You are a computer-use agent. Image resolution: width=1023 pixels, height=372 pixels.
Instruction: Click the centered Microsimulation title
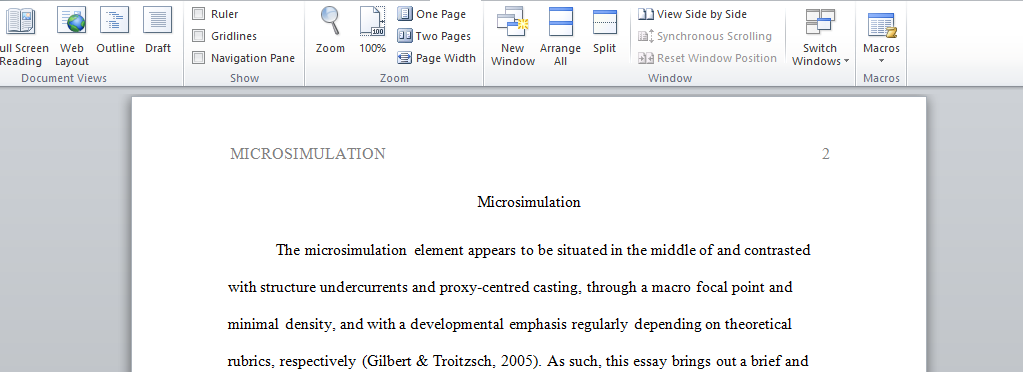(529, 202)
